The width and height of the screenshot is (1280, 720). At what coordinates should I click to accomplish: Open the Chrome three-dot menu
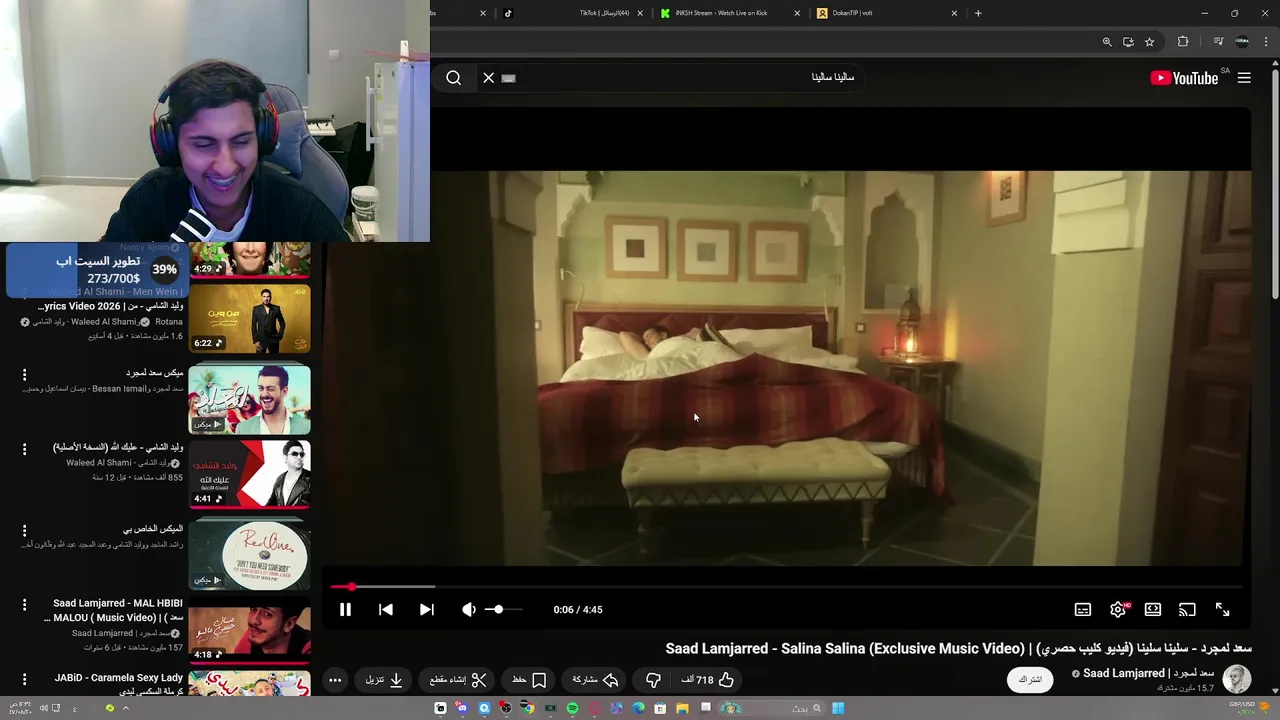[1267, 42]
